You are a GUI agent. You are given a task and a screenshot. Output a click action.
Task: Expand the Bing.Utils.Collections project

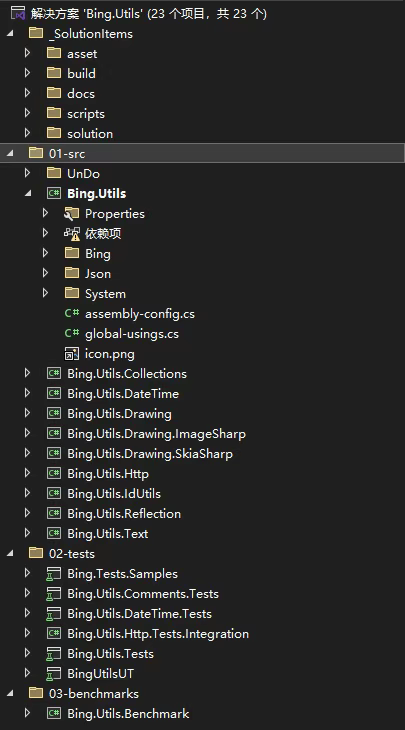[x=27, y=373]
